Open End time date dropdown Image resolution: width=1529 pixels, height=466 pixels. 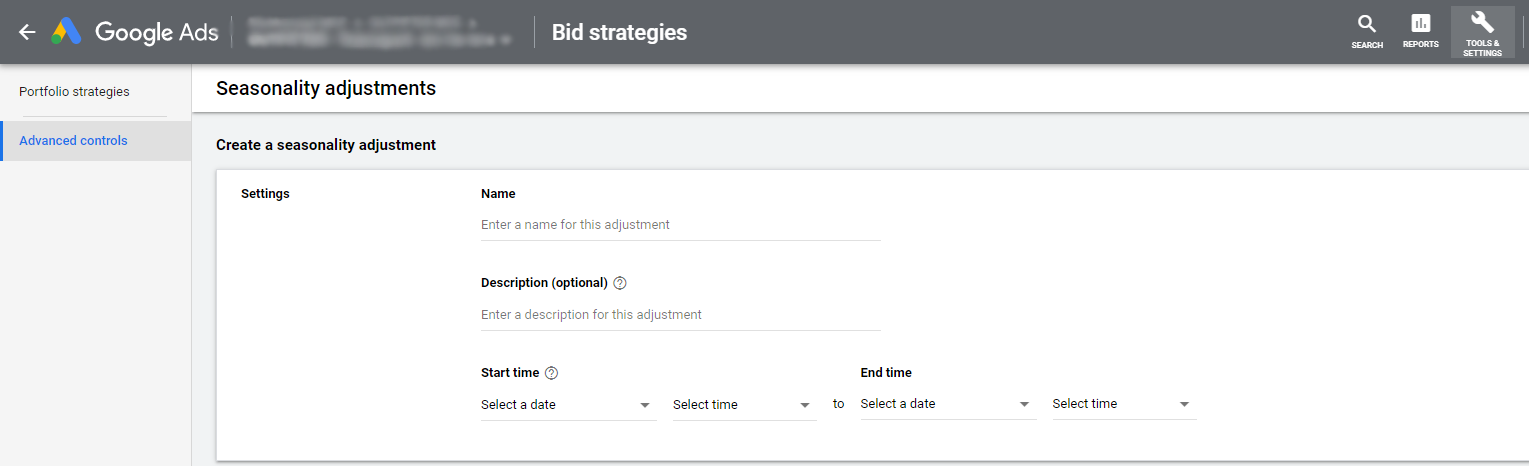pyautogui.click(x=948, y=404)
